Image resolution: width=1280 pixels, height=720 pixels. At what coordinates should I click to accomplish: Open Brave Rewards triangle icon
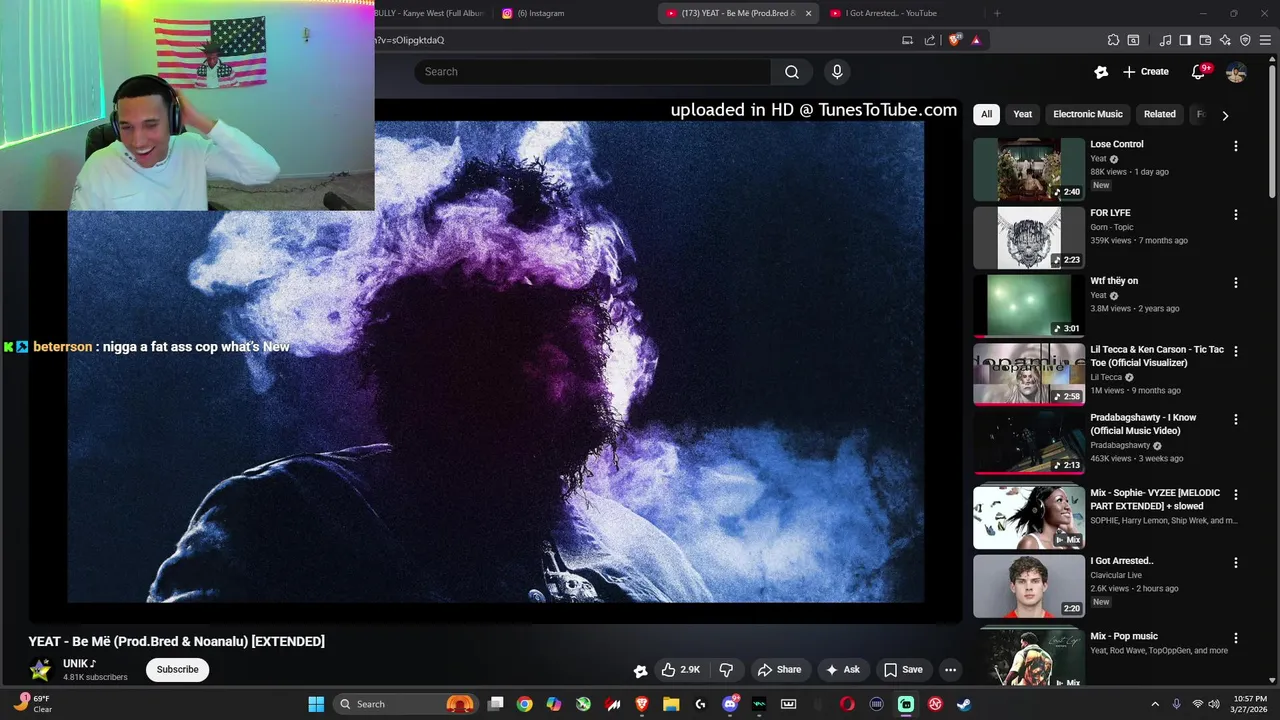pos(976,40)
